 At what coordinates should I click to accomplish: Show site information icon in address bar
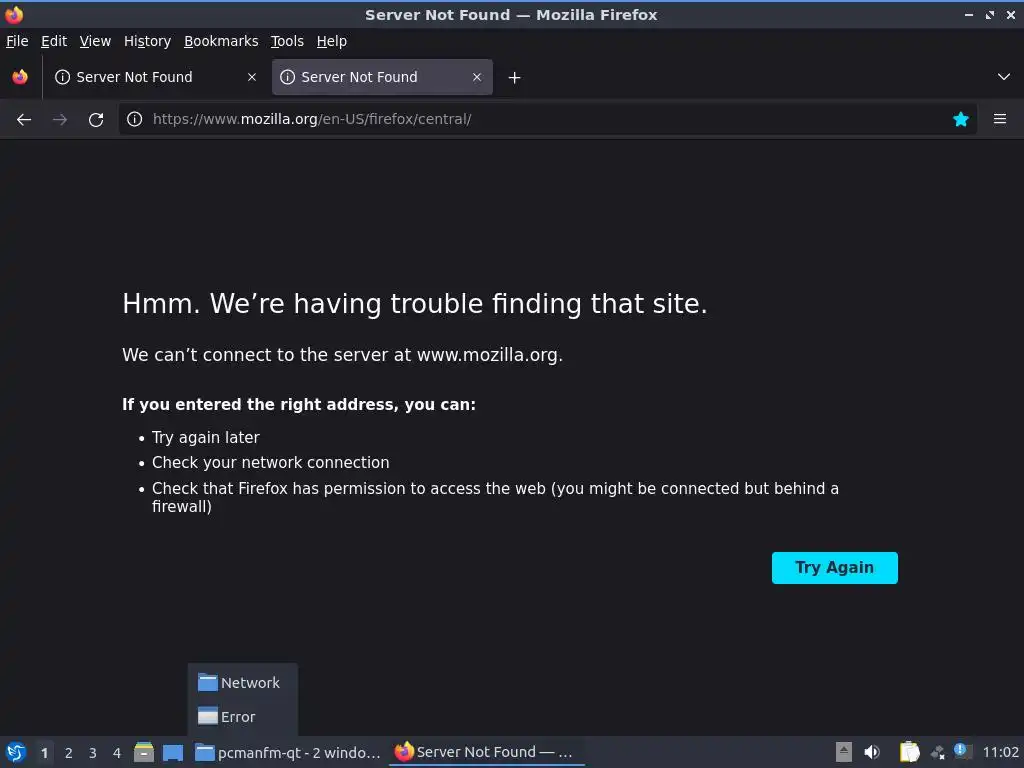click(135, 119)
